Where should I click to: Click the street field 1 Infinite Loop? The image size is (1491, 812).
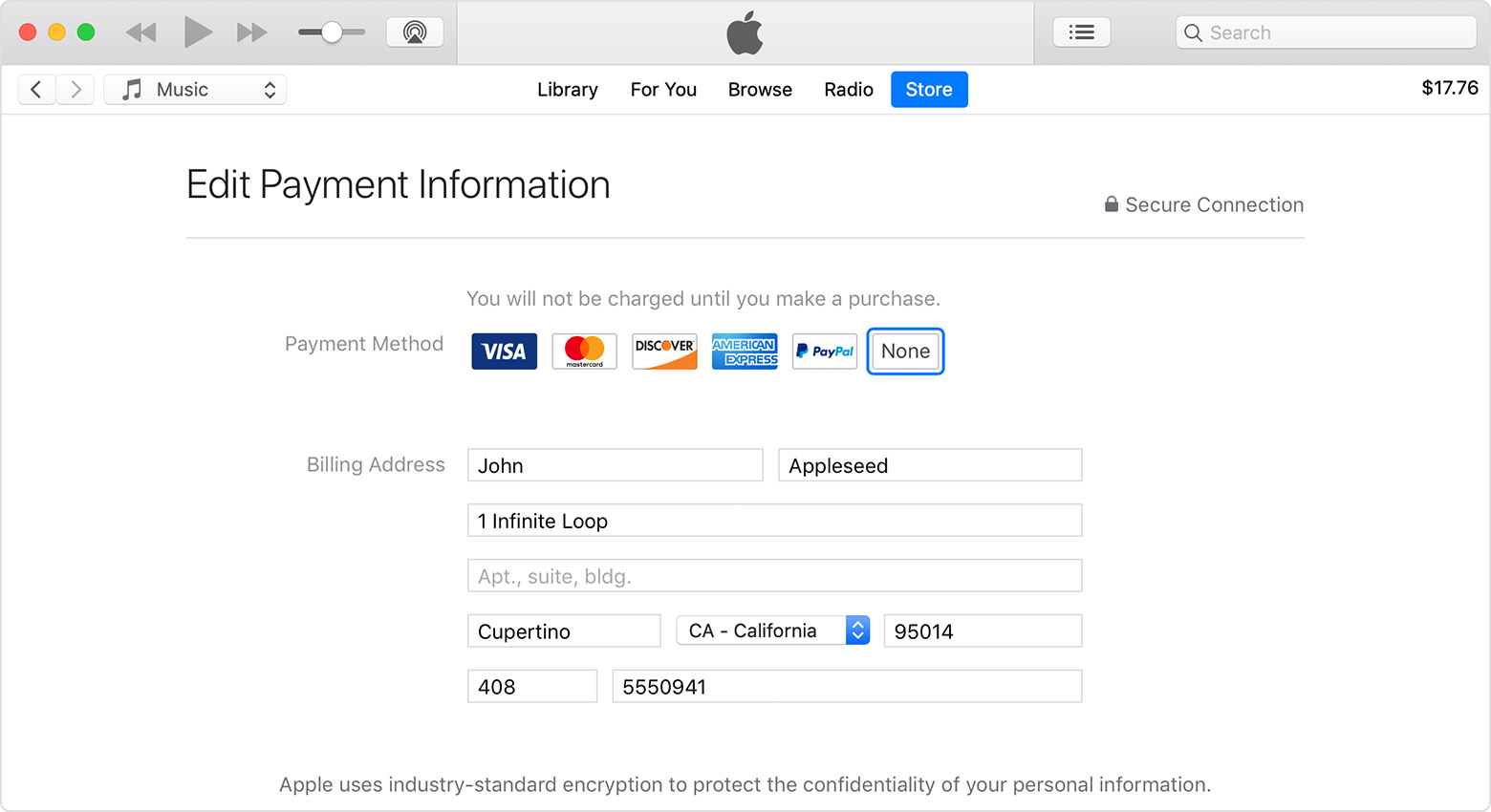[775, 521]
